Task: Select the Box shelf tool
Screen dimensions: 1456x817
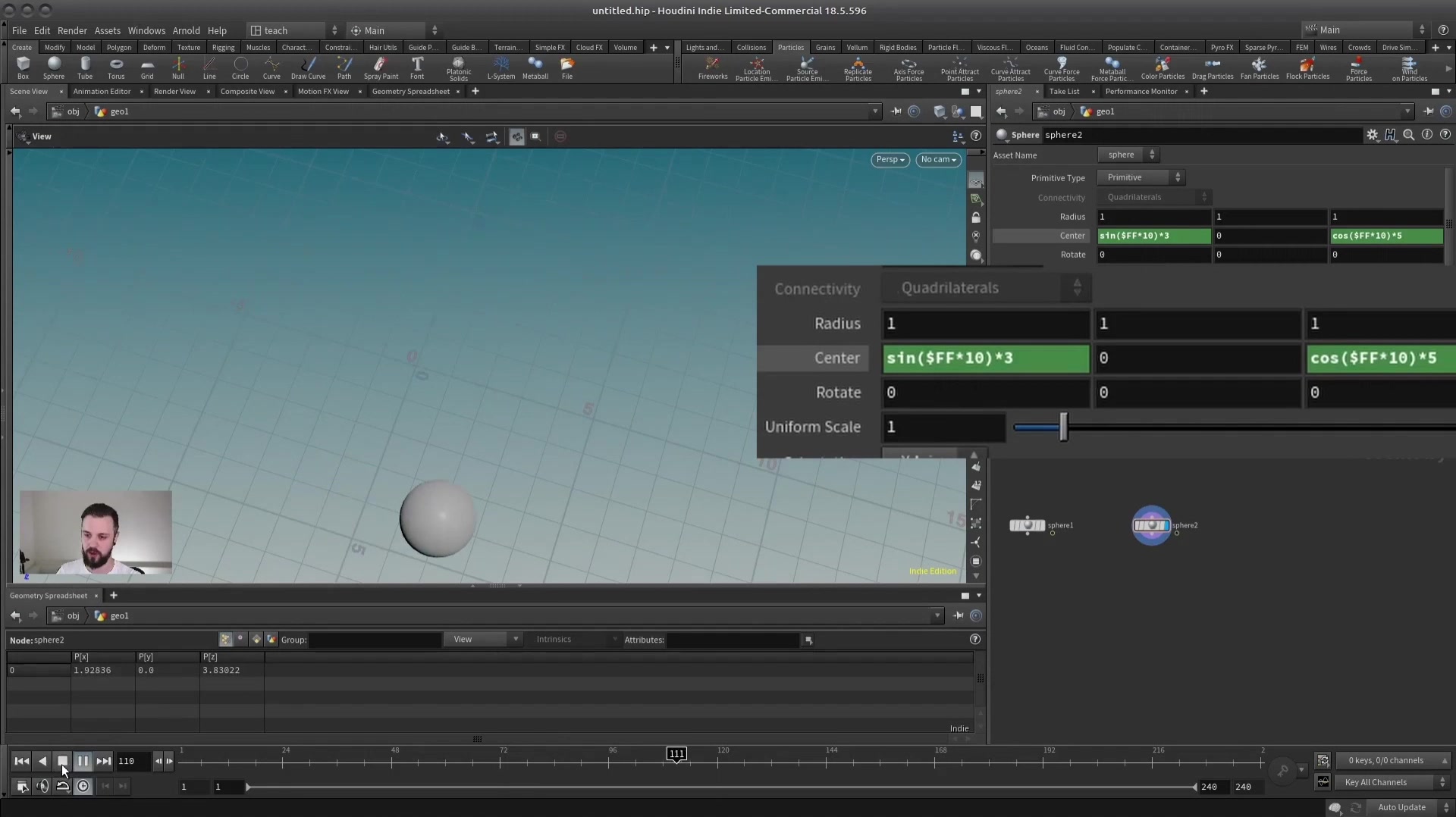Action: [23, 67]
